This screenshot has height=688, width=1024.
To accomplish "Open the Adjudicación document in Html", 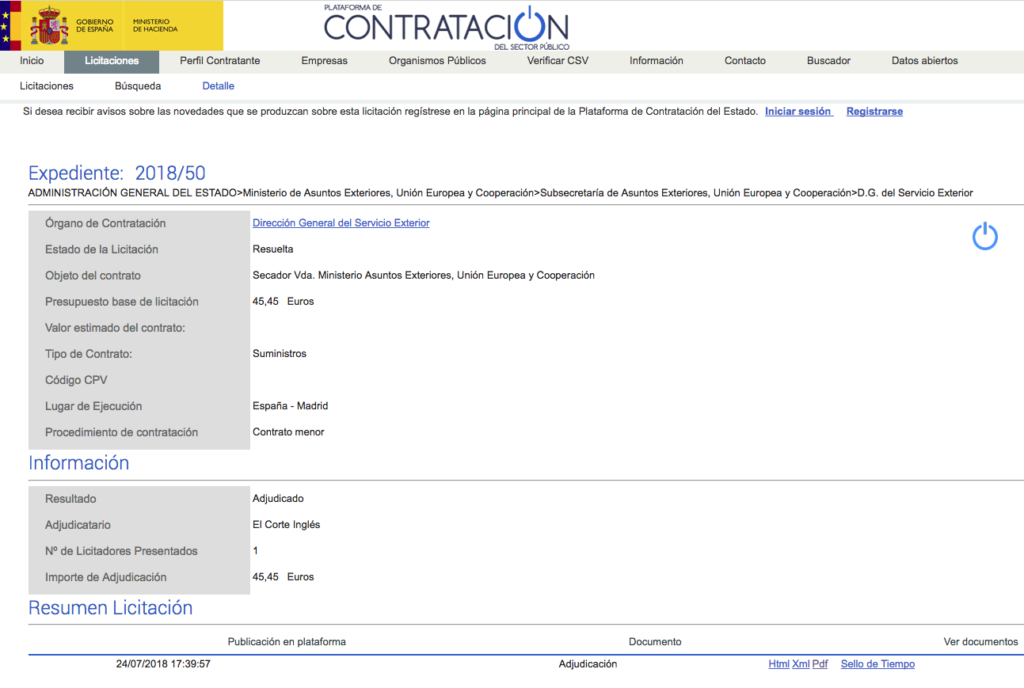I will [778, 664].
